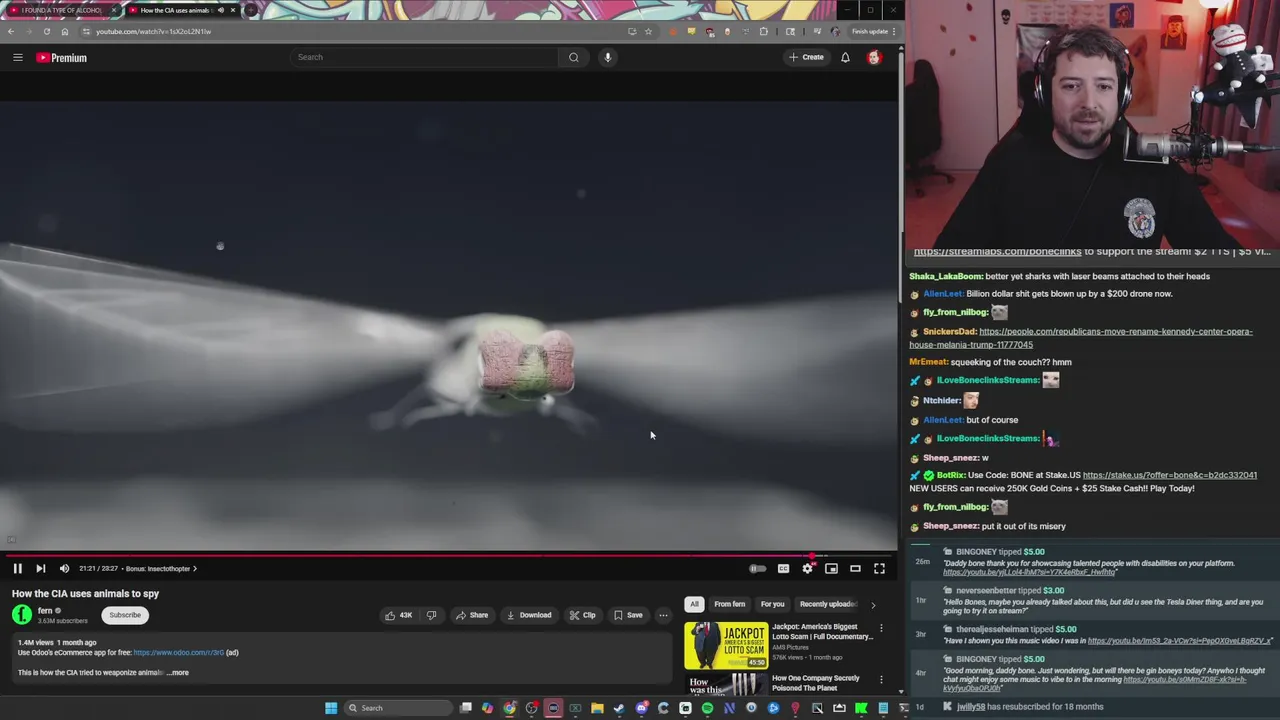Pause the YouTube video
The width and height of the screenshot is (1280, 720).
[x=17, y=568]
